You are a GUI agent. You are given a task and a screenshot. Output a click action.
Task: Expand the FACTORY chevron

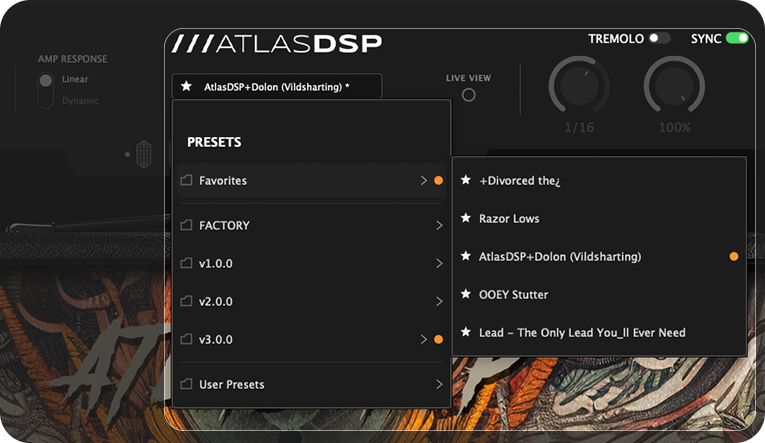tap(439, 225)
